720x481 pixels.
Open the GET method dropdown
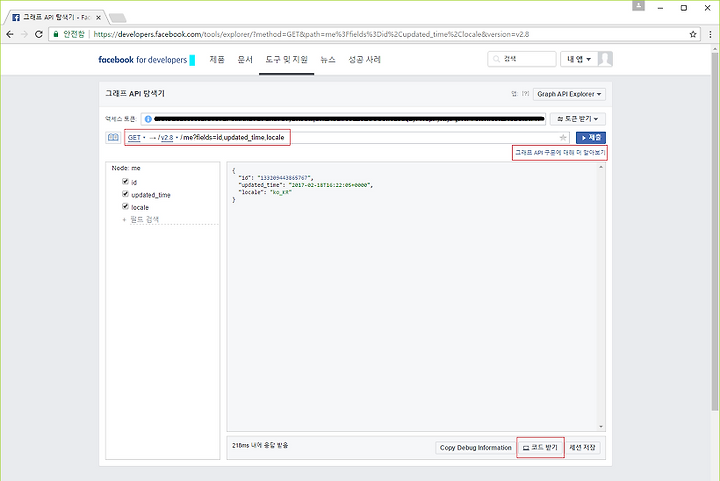point(136,137)
